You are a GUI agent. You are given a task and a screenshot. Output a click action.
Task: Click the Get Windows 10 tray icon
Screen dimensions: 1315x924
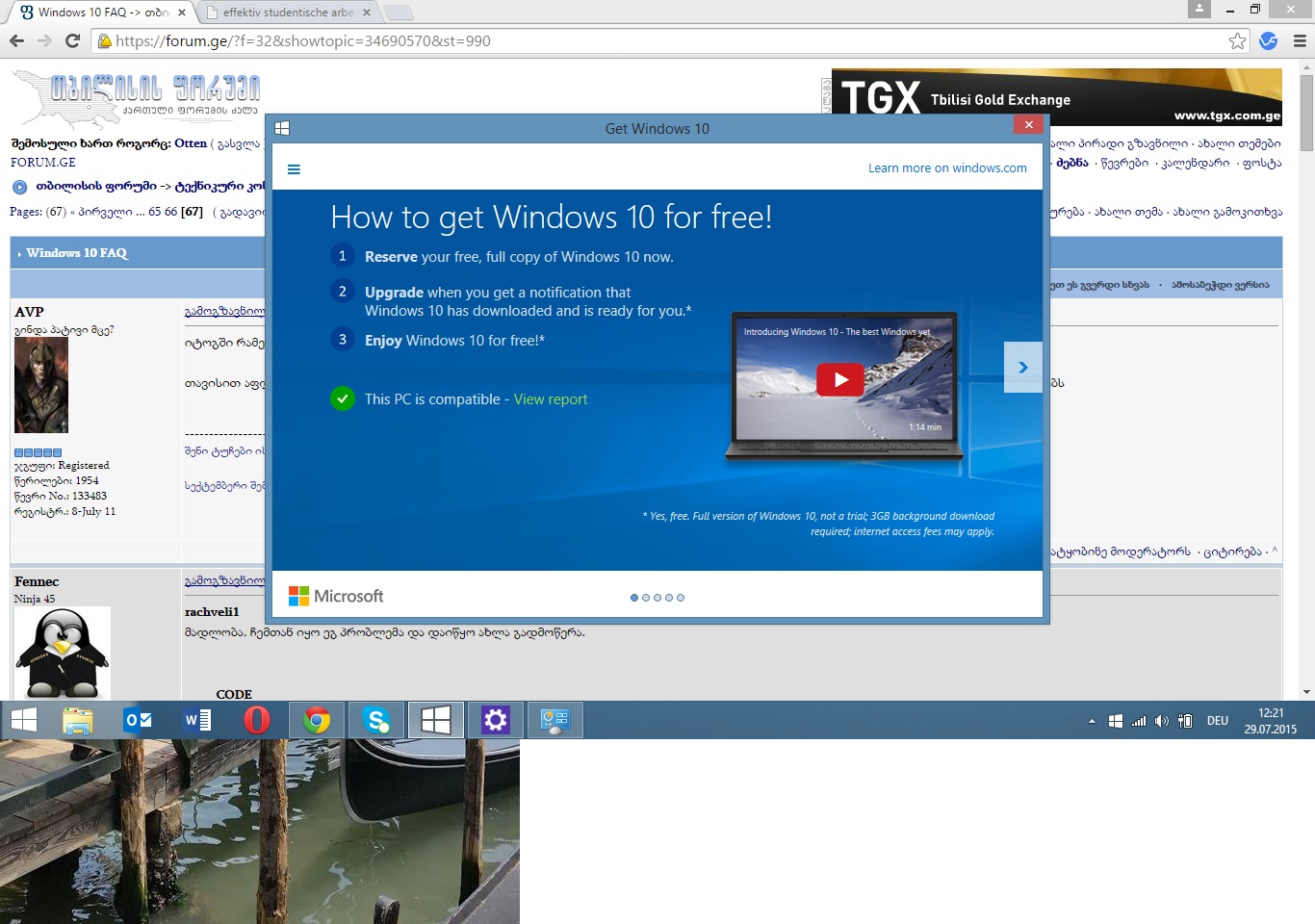pyautogui.click(x=1115, y=721)
